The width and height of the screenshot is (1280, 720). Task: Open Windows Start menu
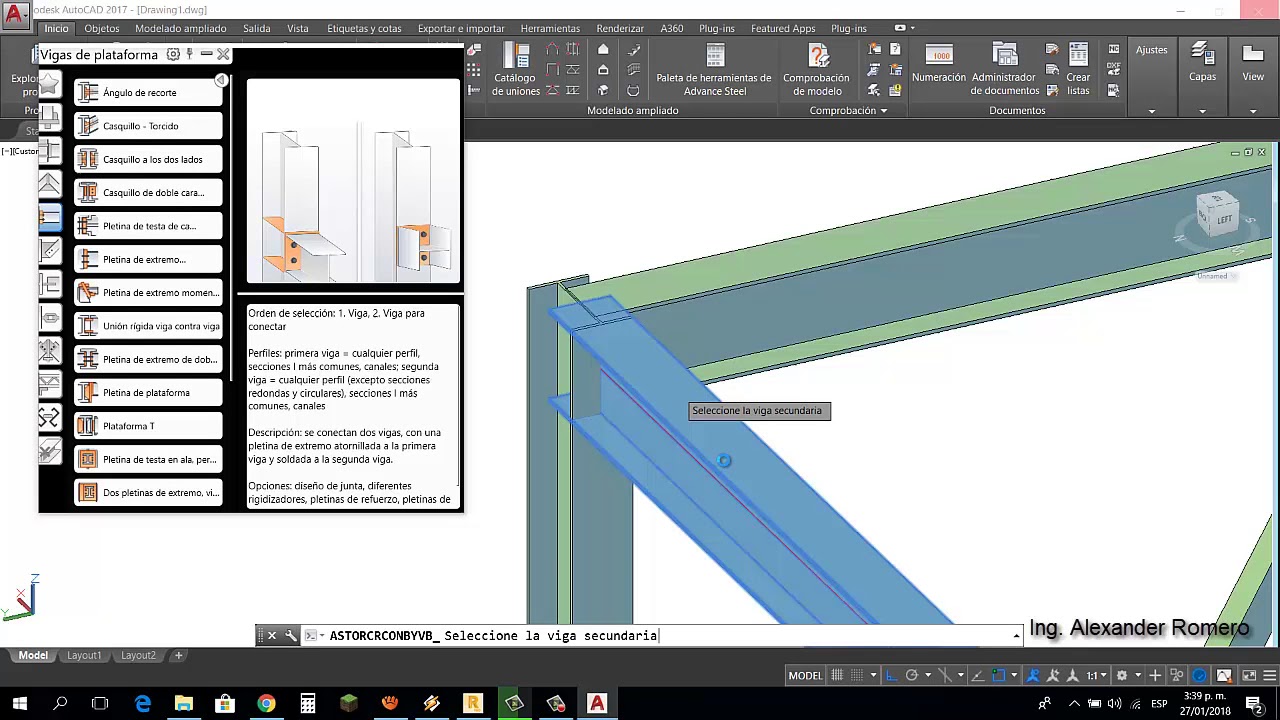coord(20,704)
